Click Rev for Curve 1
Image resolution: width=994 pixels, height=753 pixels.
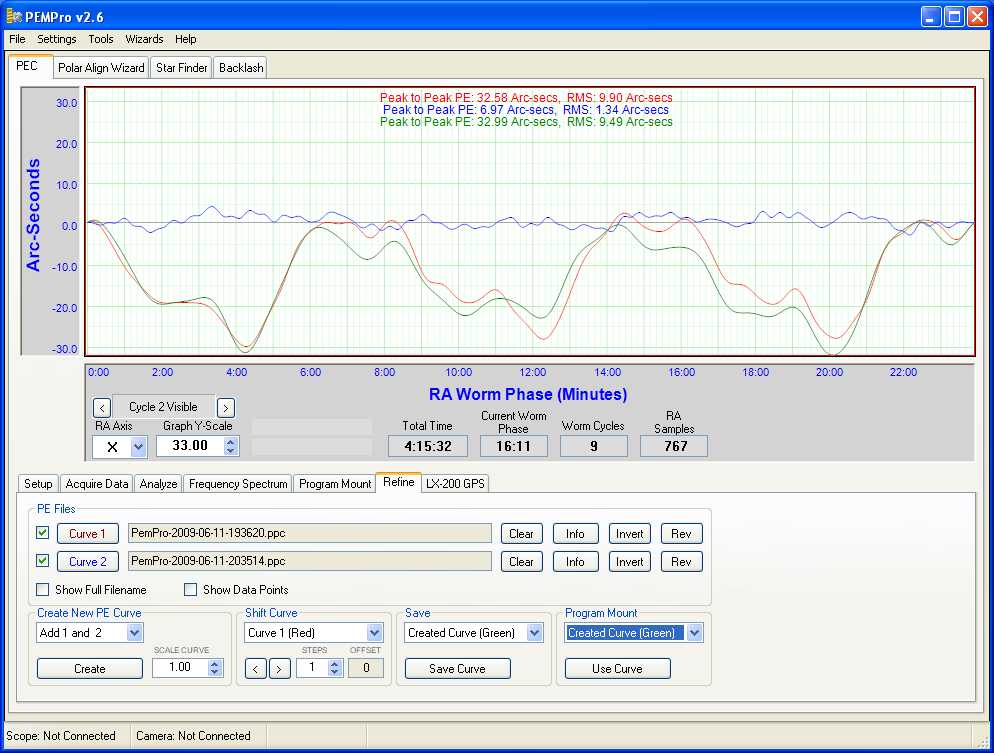(x=681, y=534)
